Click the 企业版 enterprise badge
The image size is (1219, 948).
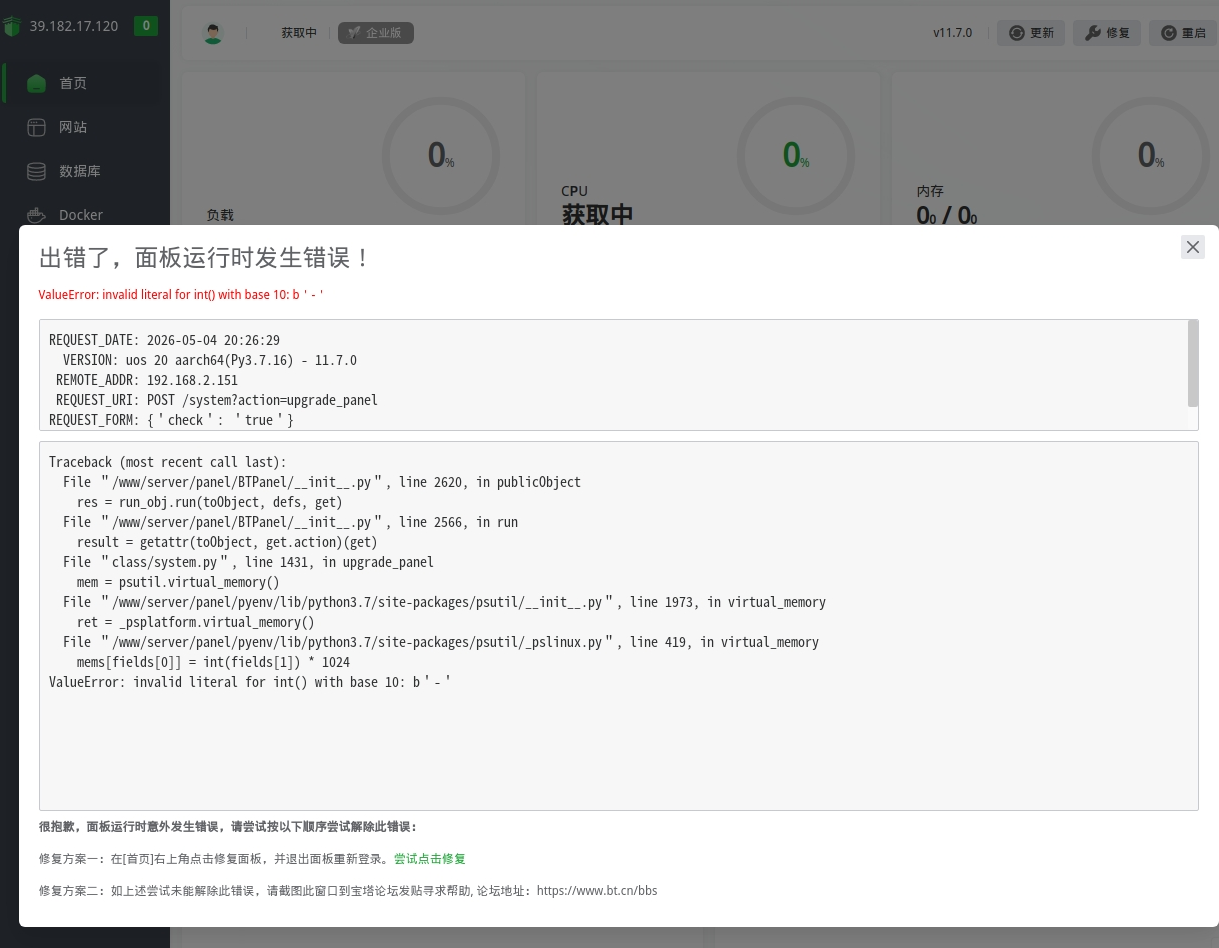(x=375, y=33)
